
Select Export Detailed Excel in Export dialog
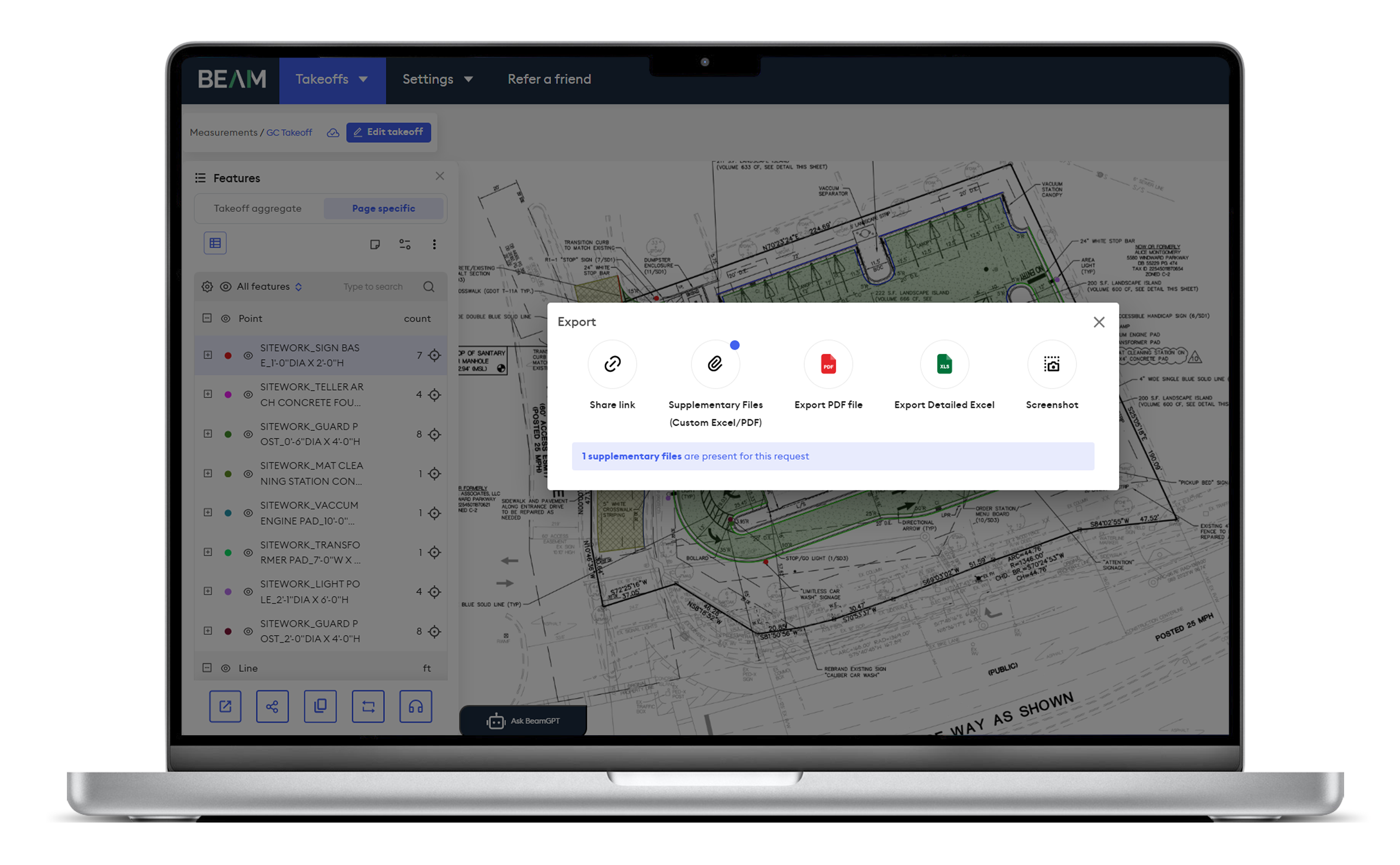click(x=944, y=364)
